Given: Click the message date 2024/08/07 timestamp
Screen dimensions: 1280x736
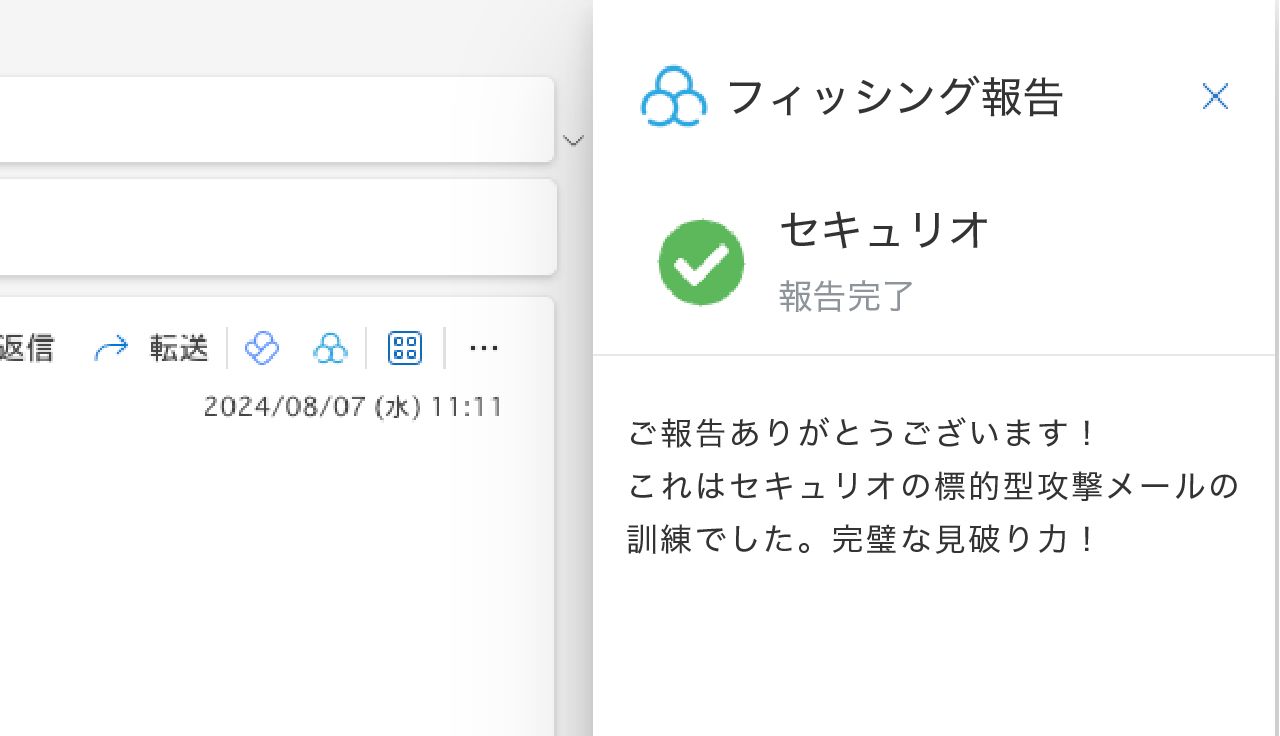Looking at the screenshot, I should pos(353,407).
